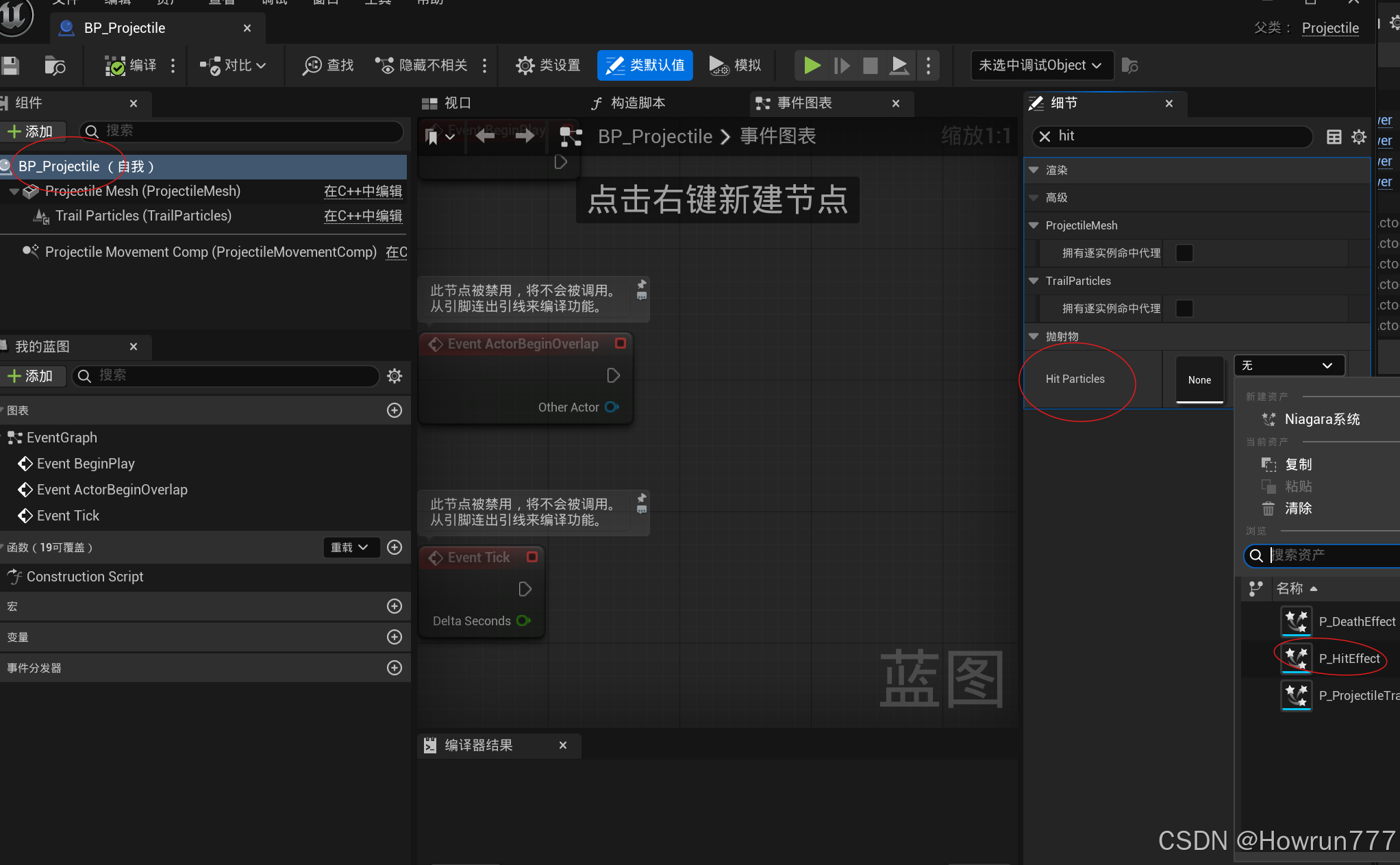Open Class Settings (类设置) gear icon

pos(525,66)
